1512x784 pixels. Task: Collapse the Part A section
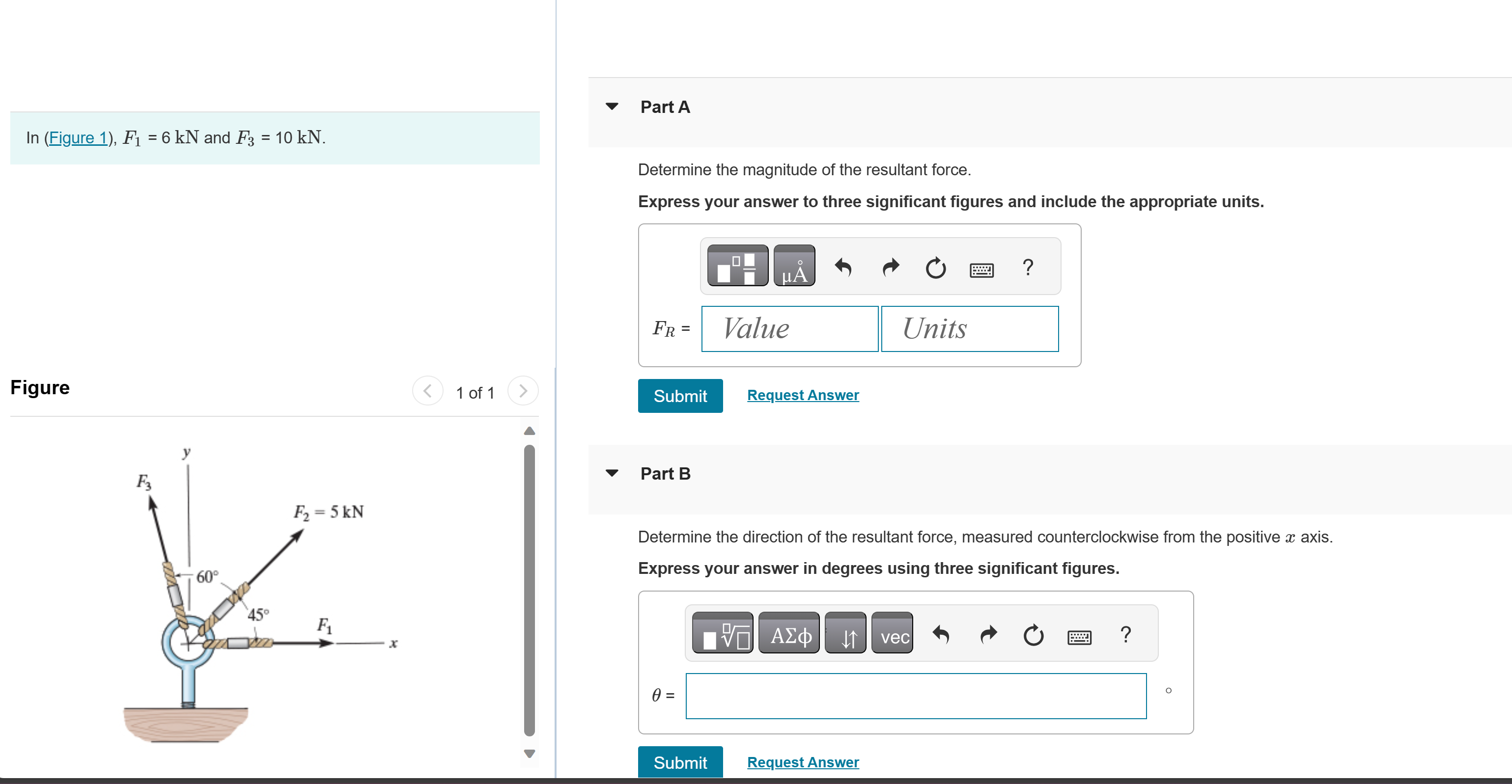[612, 106]
